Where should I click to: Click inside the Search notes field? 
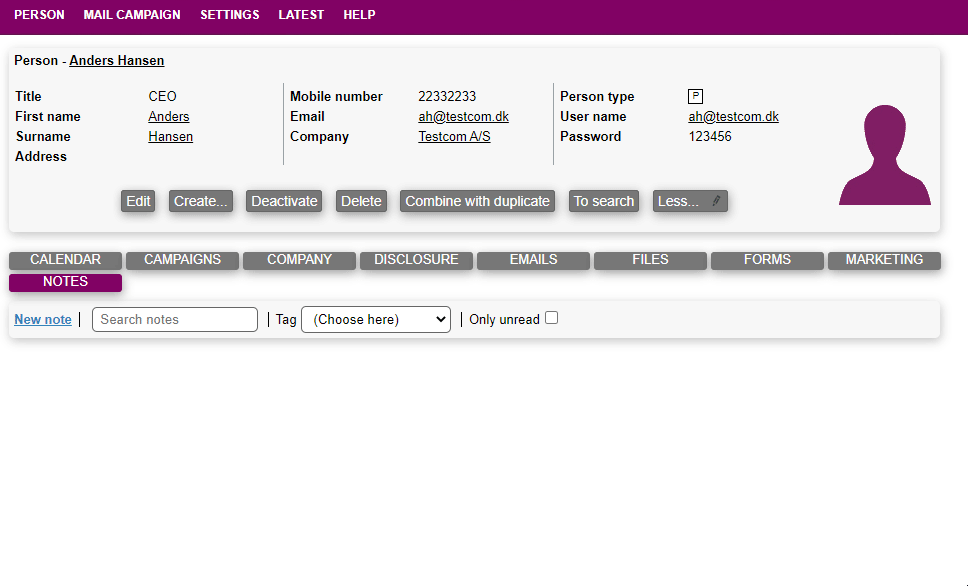click(x=175, y=319)
